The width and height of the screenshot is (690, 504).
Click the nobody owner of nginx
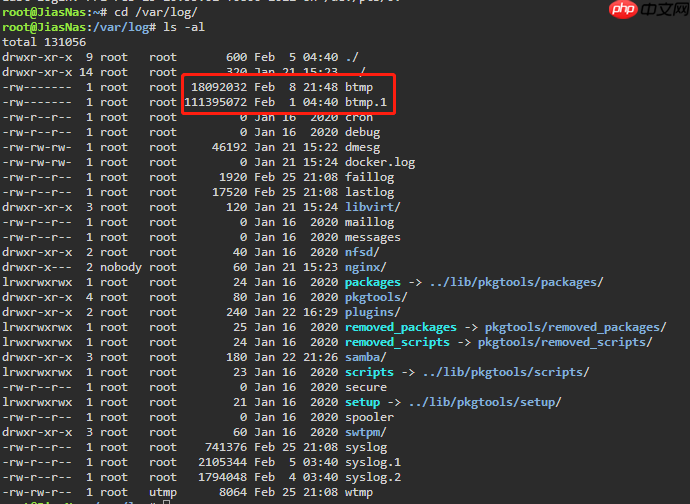(121, 267)
